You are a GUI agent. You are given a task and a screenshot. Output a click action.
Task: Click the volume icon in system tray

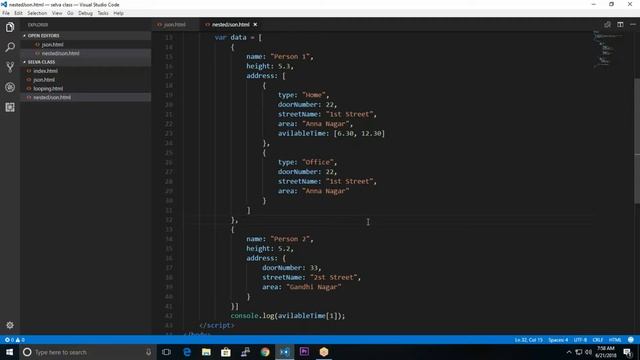click(588, 352)
